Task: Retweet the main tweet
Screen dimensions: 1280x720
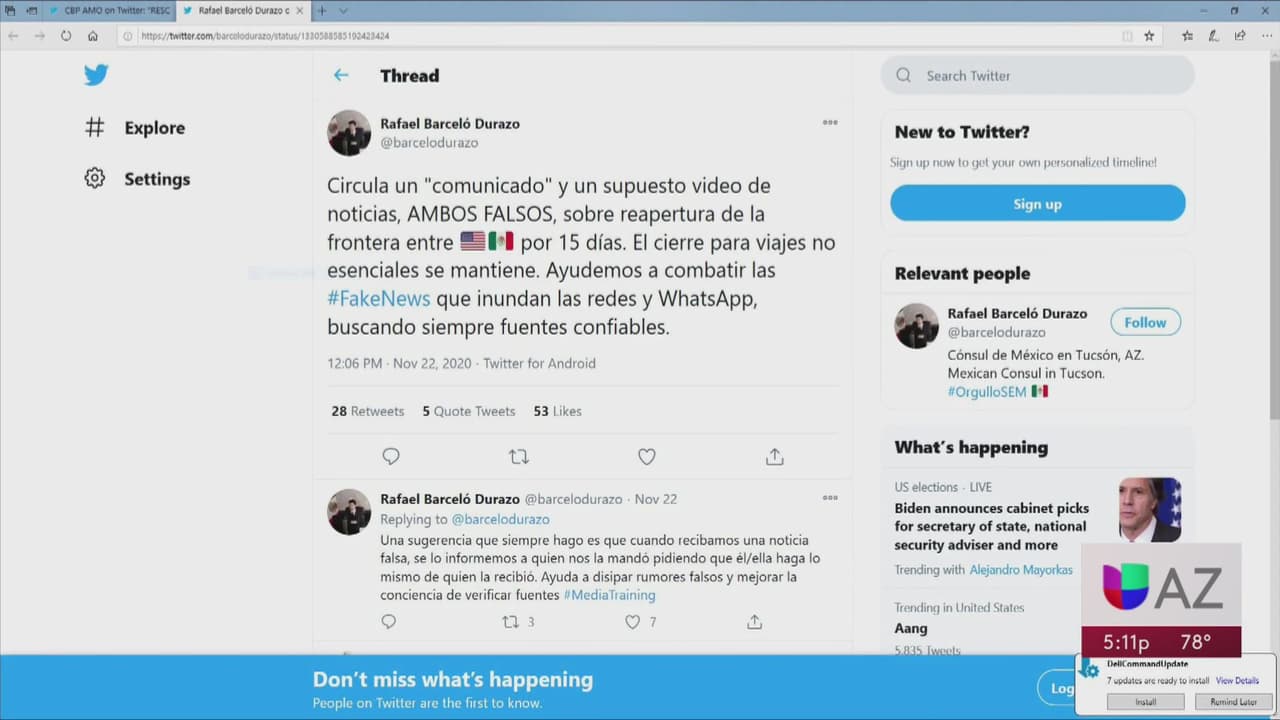Action: click(518, 457)
